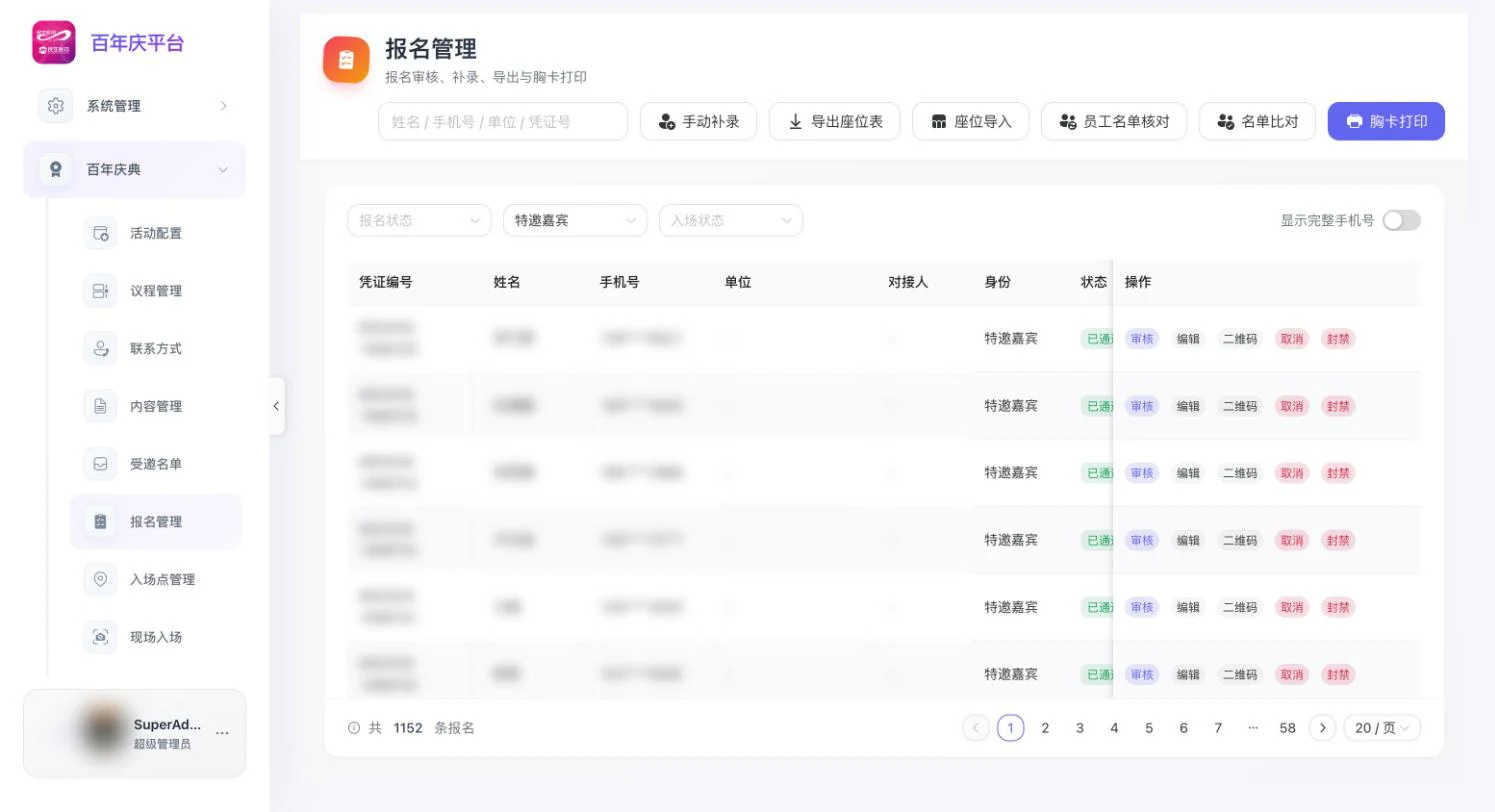Click the 座位导入 button

tap(970, 122)
